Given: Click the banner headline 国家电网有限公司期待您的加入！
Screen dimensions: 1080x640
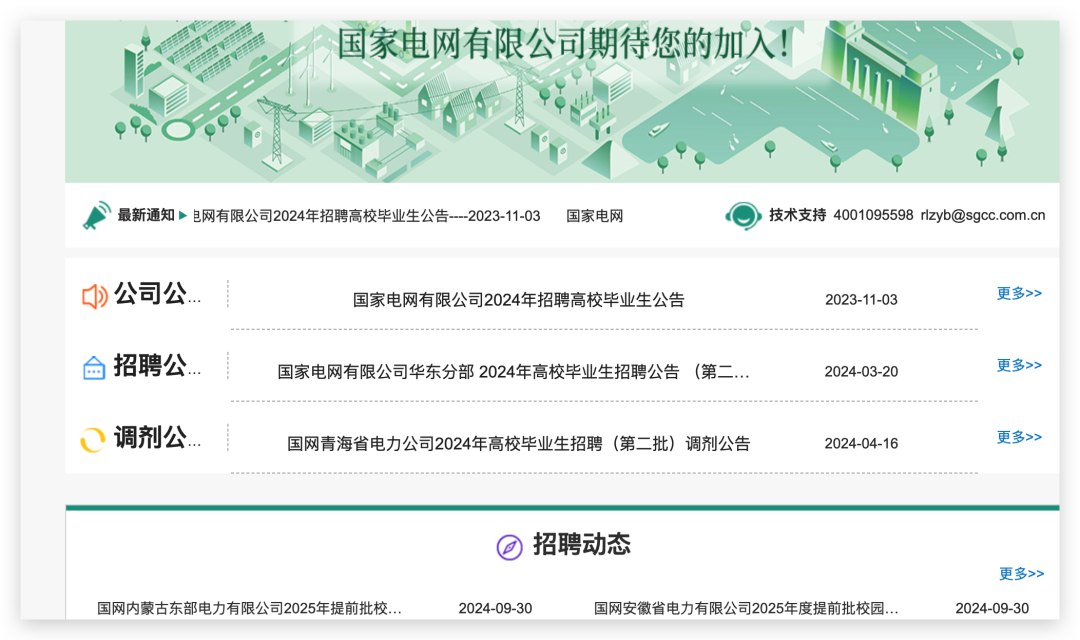Looking at the screenshot, I should (x=563, y=44).
